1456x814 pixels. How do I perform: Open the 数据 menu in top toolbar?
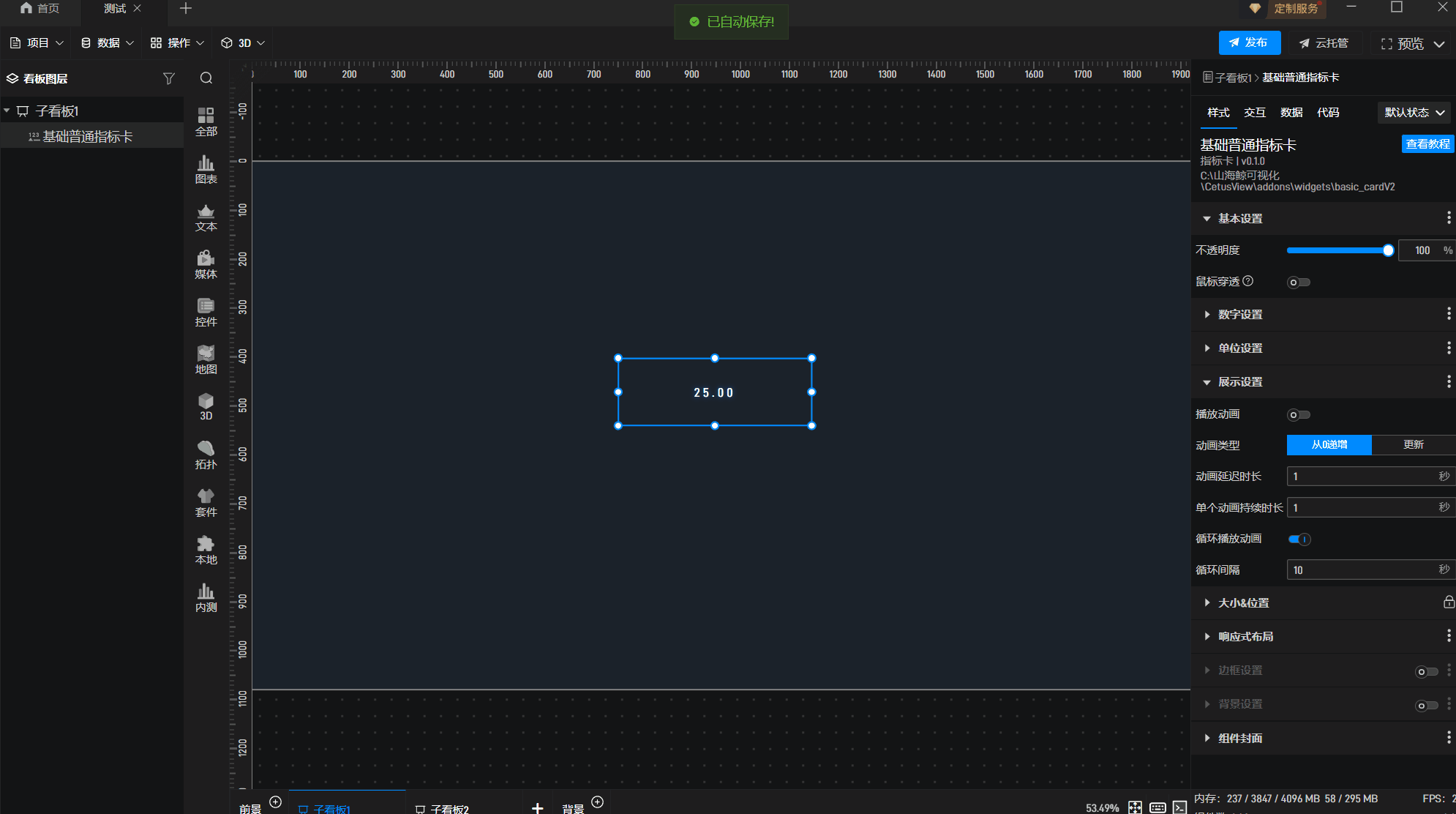click(x=108, y=43)
